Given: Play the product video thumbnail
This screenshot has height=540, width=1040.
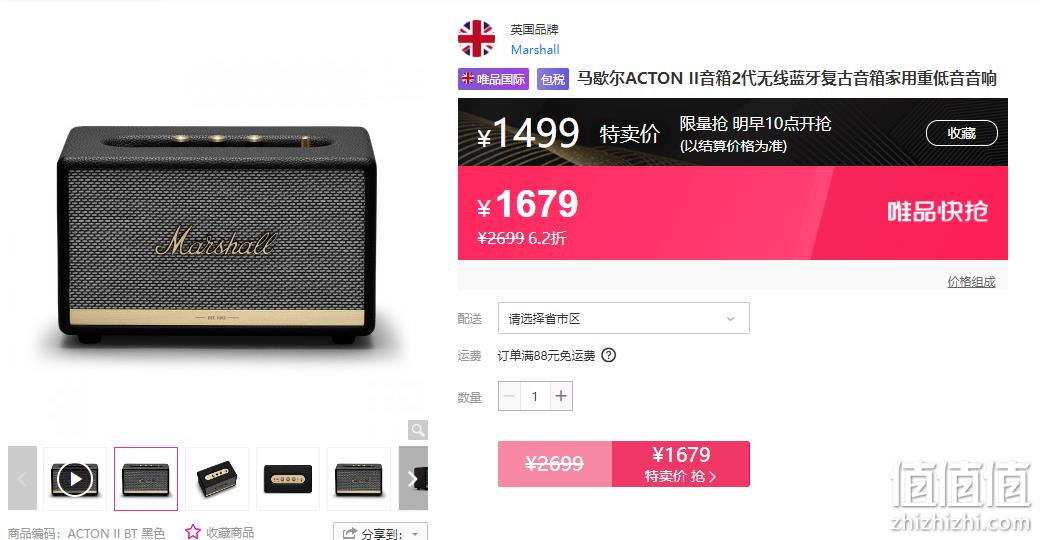Looking at the screenshot, I should click(74, 479).
